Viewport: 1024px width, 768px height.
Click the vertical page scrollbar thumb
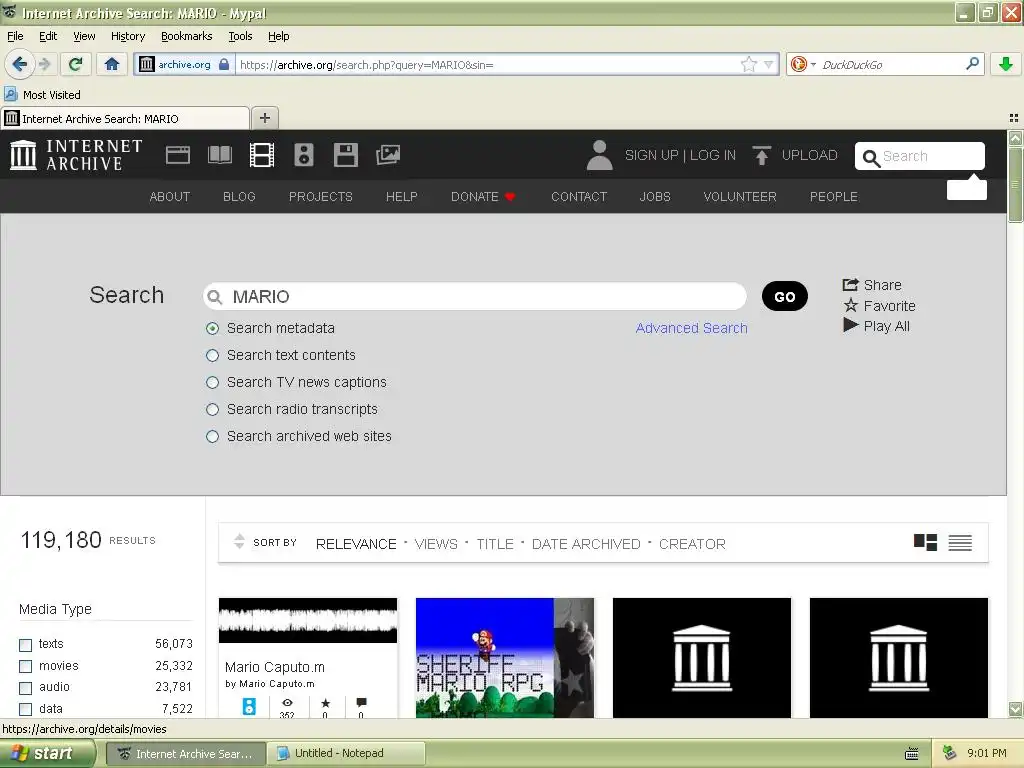pyautogui.click(x=1015, y=184)
